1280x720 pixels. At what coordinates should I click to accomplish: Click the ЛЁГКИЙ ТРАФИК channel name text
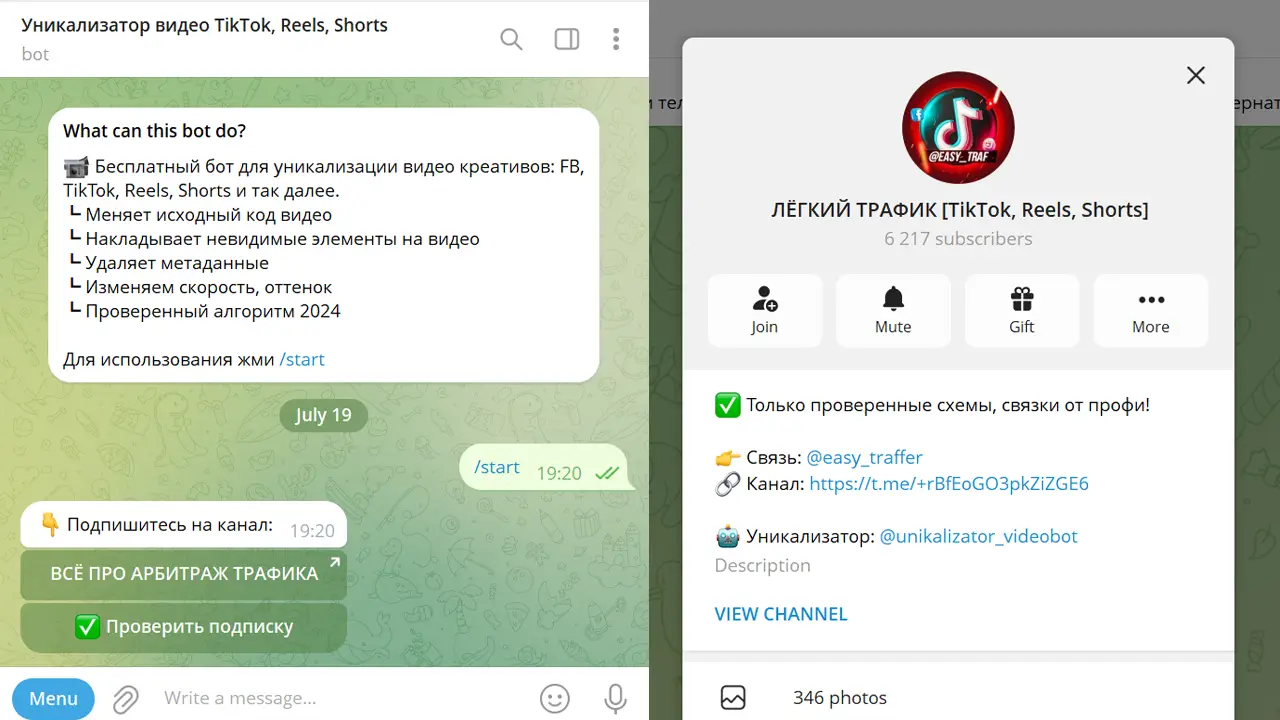959,210
